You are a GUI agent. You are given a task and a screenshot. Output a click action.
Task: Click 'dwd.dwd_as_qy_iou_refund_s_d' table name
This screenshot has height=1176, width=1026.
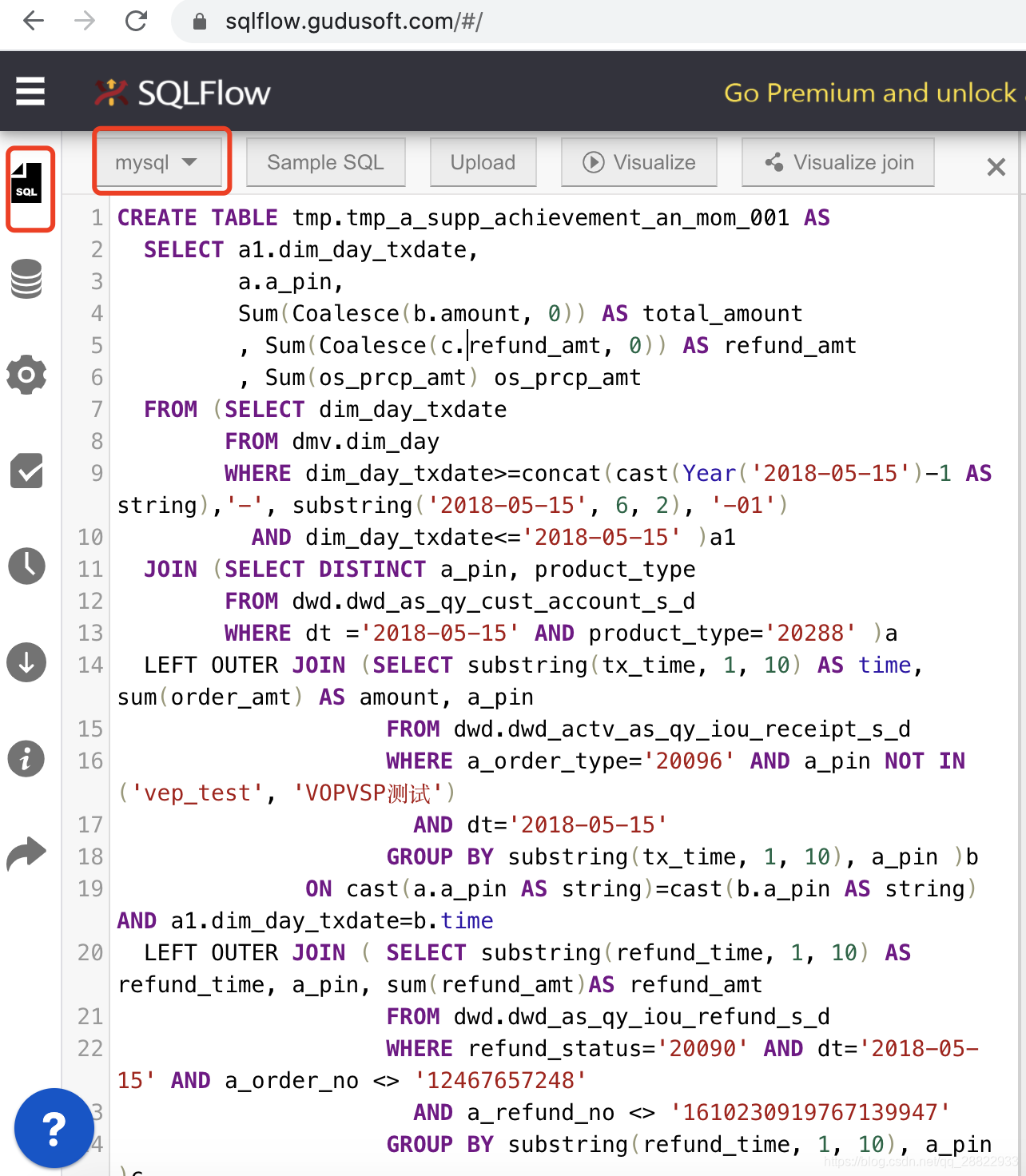(642, 1016)
